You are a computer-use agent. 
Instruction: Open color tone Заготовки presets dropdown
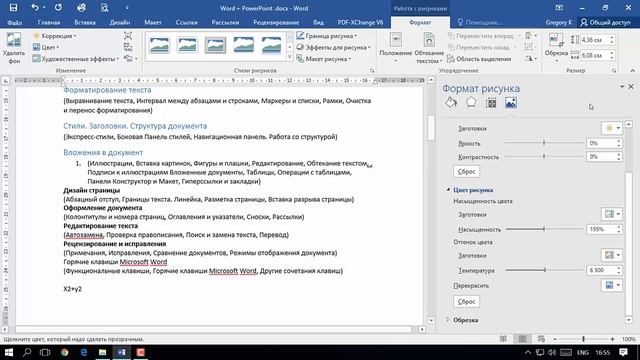pos(611,255)
